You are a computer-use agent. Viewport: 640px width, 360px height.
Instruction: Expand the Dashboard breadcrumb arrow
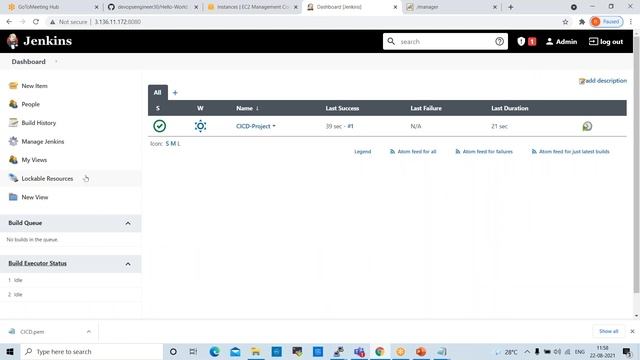point(56,62)
